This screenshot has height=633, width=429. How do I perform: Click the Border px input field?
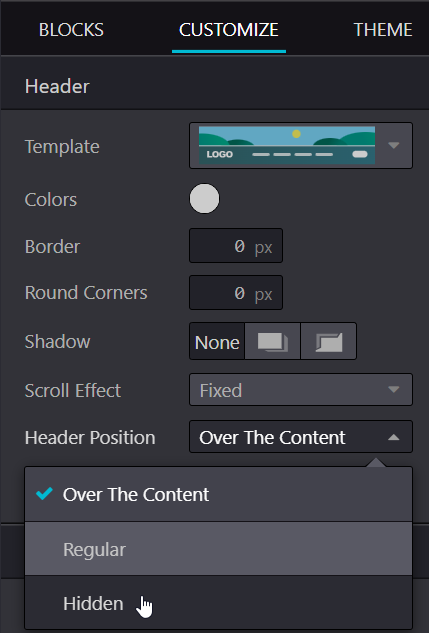[236, 246]
